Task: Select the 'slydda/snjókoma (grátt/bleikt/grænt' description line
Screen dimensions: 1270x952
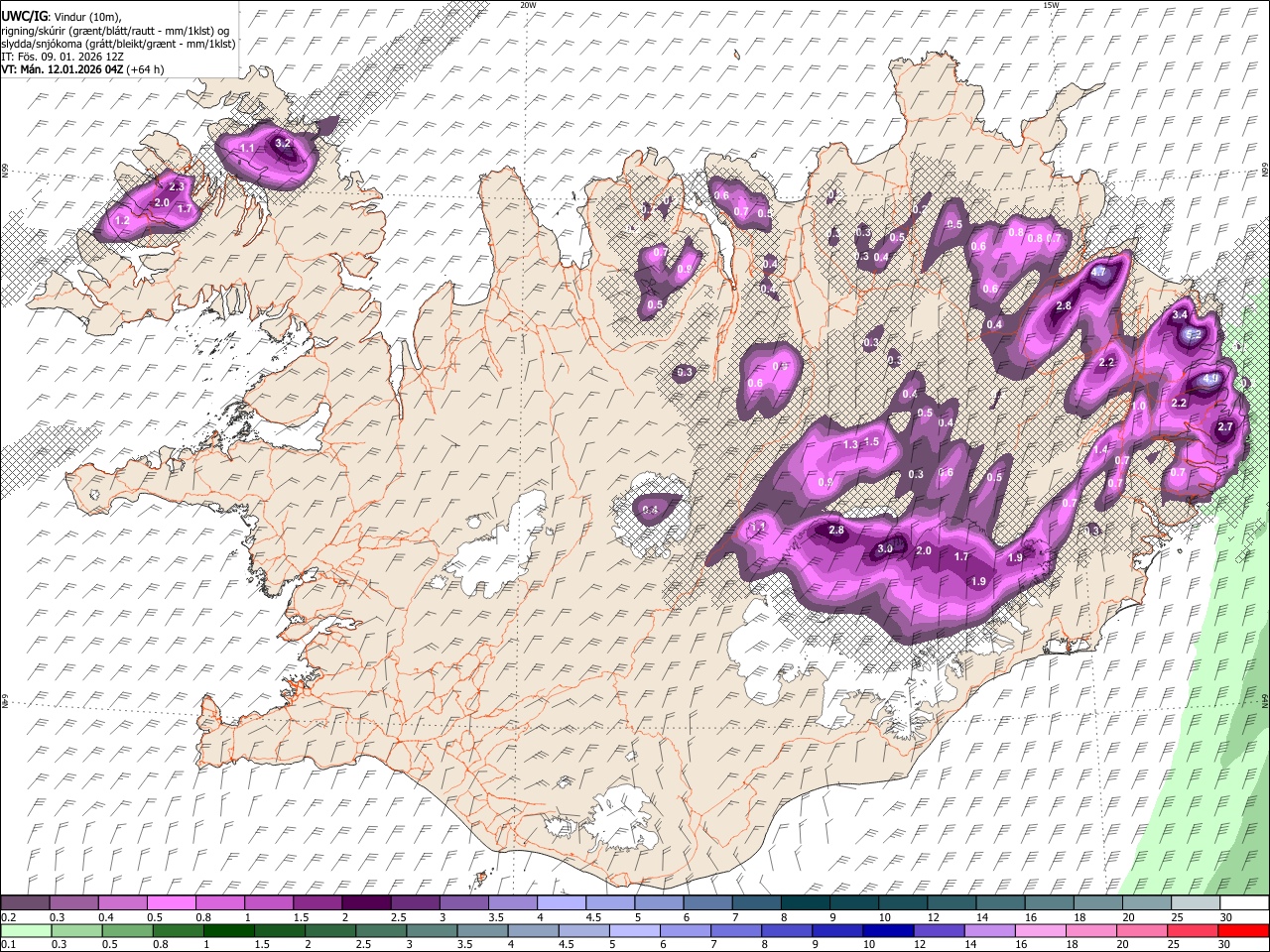Action: [x=117, y=44]
